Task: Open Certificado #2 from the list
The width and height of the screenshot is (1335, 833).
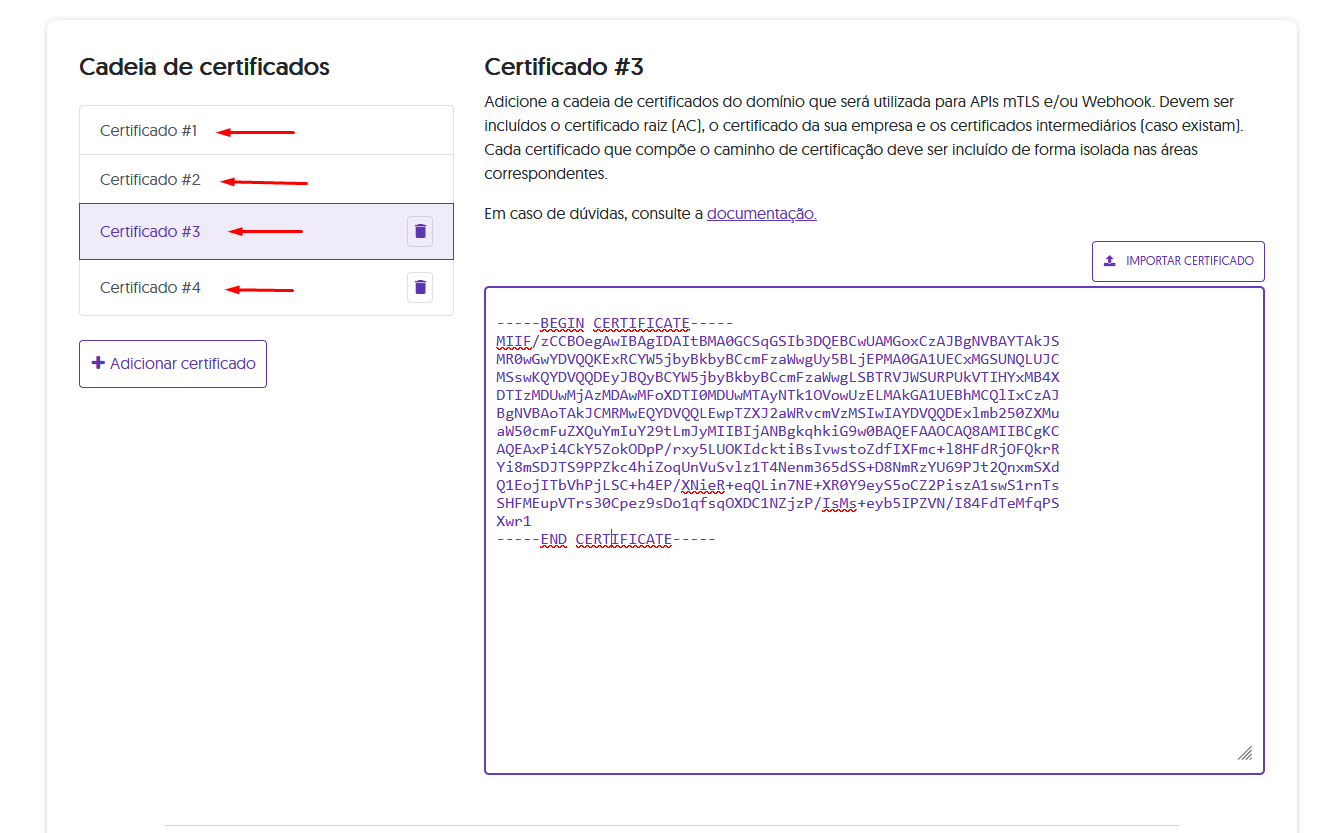Action: tap(150, 180)
